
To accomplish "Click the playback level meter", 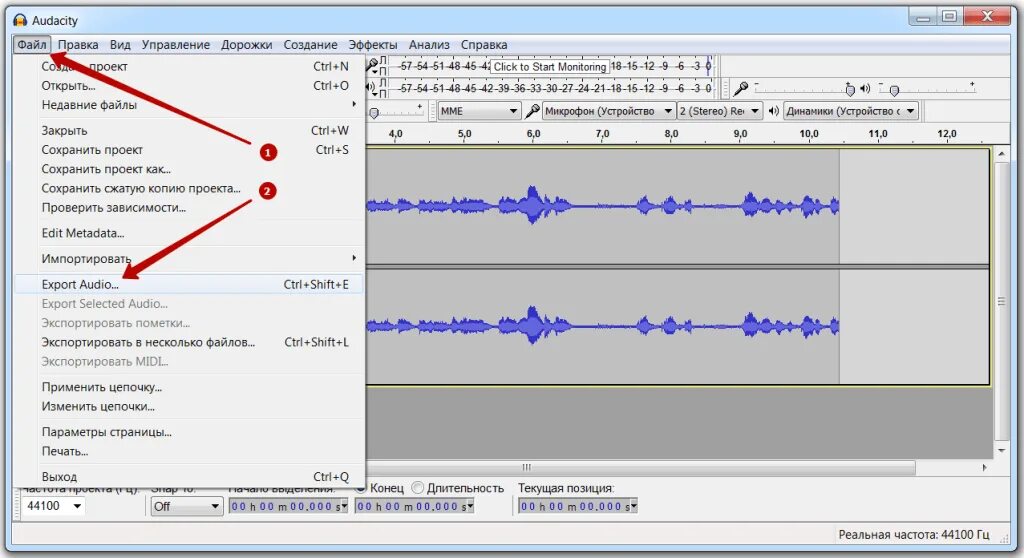I will [x=552, y=88].
